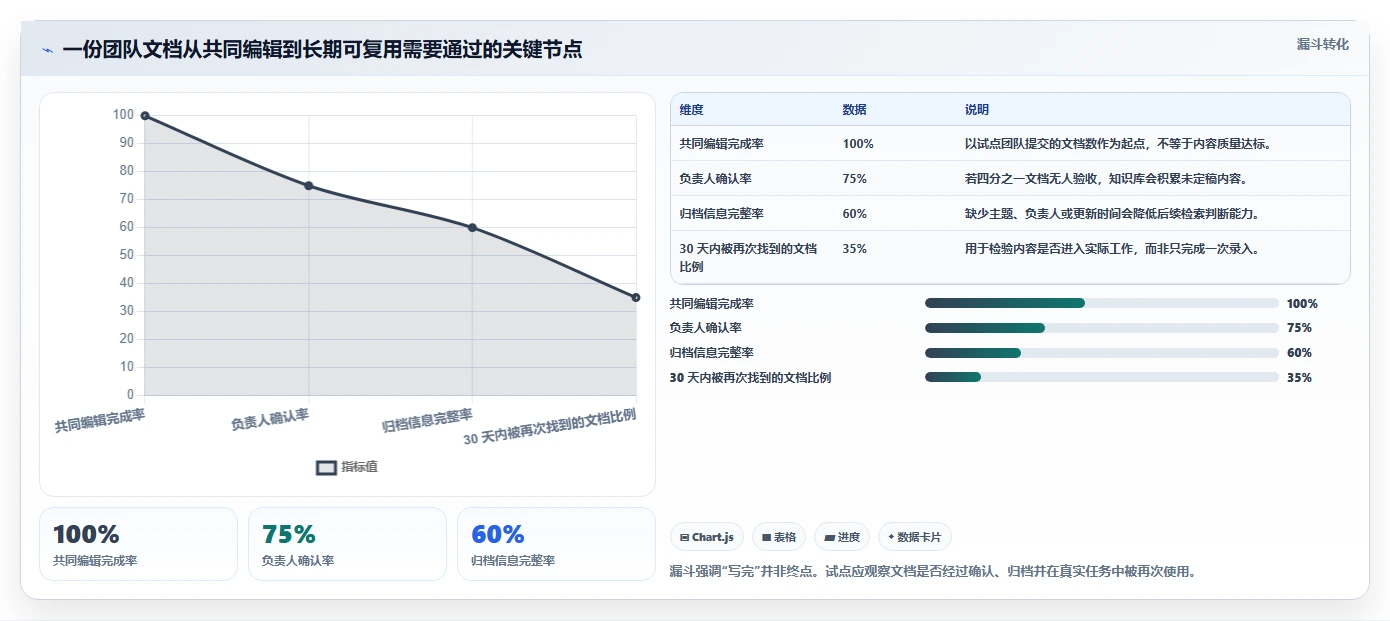Select the 30 天内被再次找到的文档比例 table cell

coord(749,258)
